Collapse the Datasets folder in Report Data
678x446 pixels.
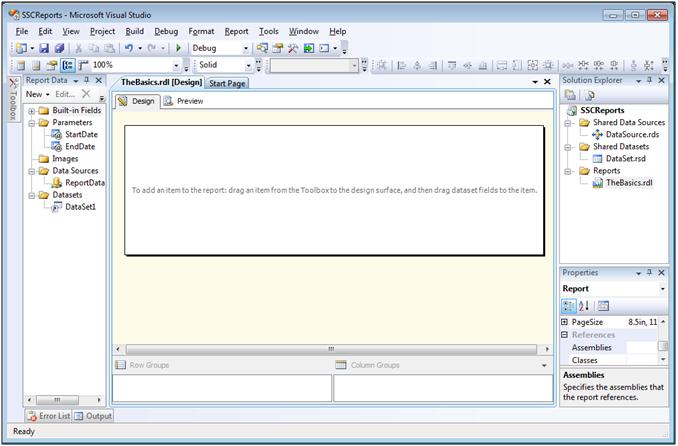click(x=32, y=196)
